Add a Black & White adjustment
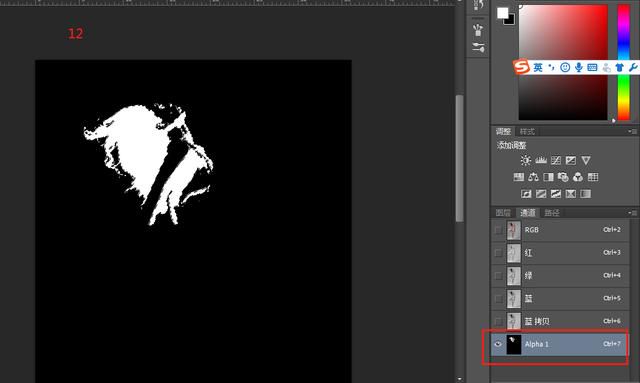The image size is (640, 383). coord(548,177)
